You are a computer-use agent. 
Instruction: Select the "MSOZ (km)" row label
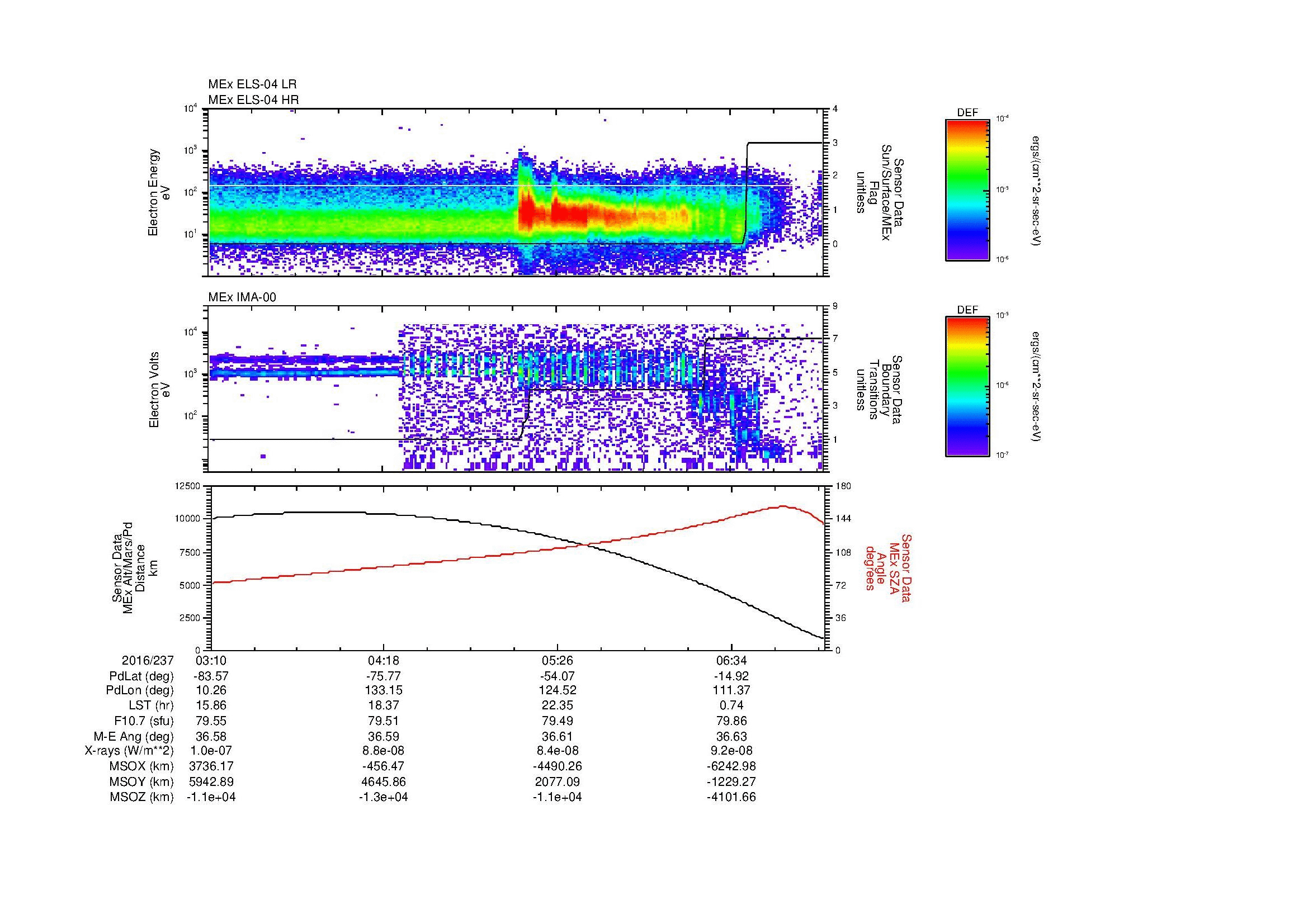tap(142, 797)
